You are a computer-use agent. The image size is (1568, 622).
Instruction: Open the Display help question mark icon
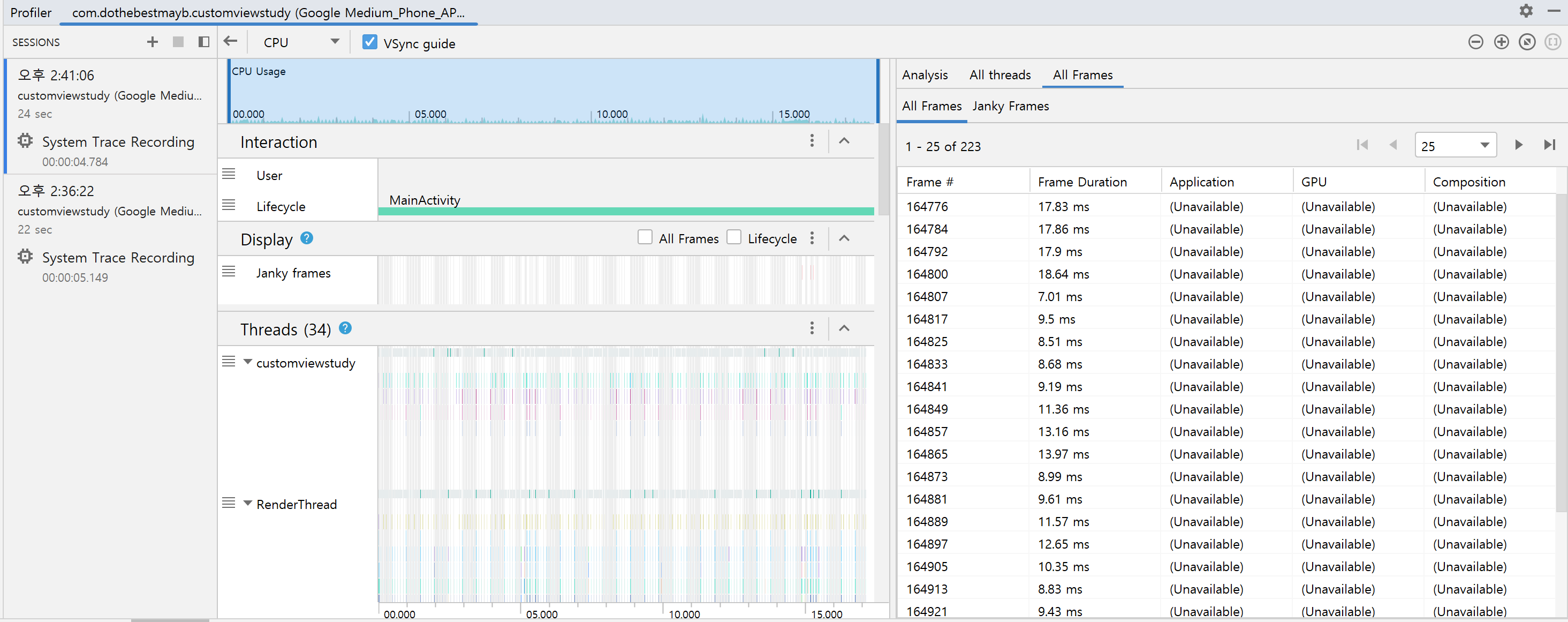coord(307,238)
